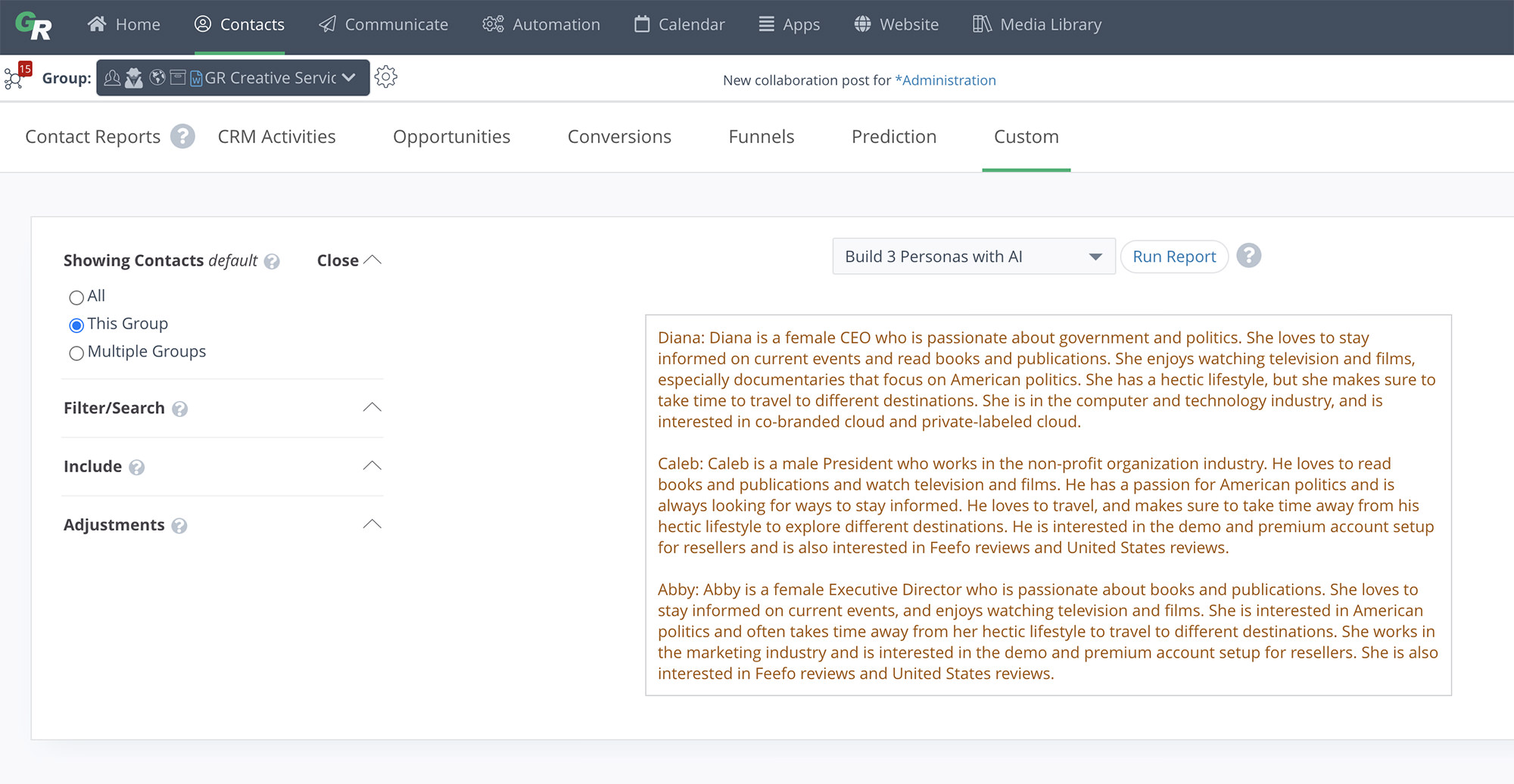Click the Caleb persona paragraph

(1046, 505)
